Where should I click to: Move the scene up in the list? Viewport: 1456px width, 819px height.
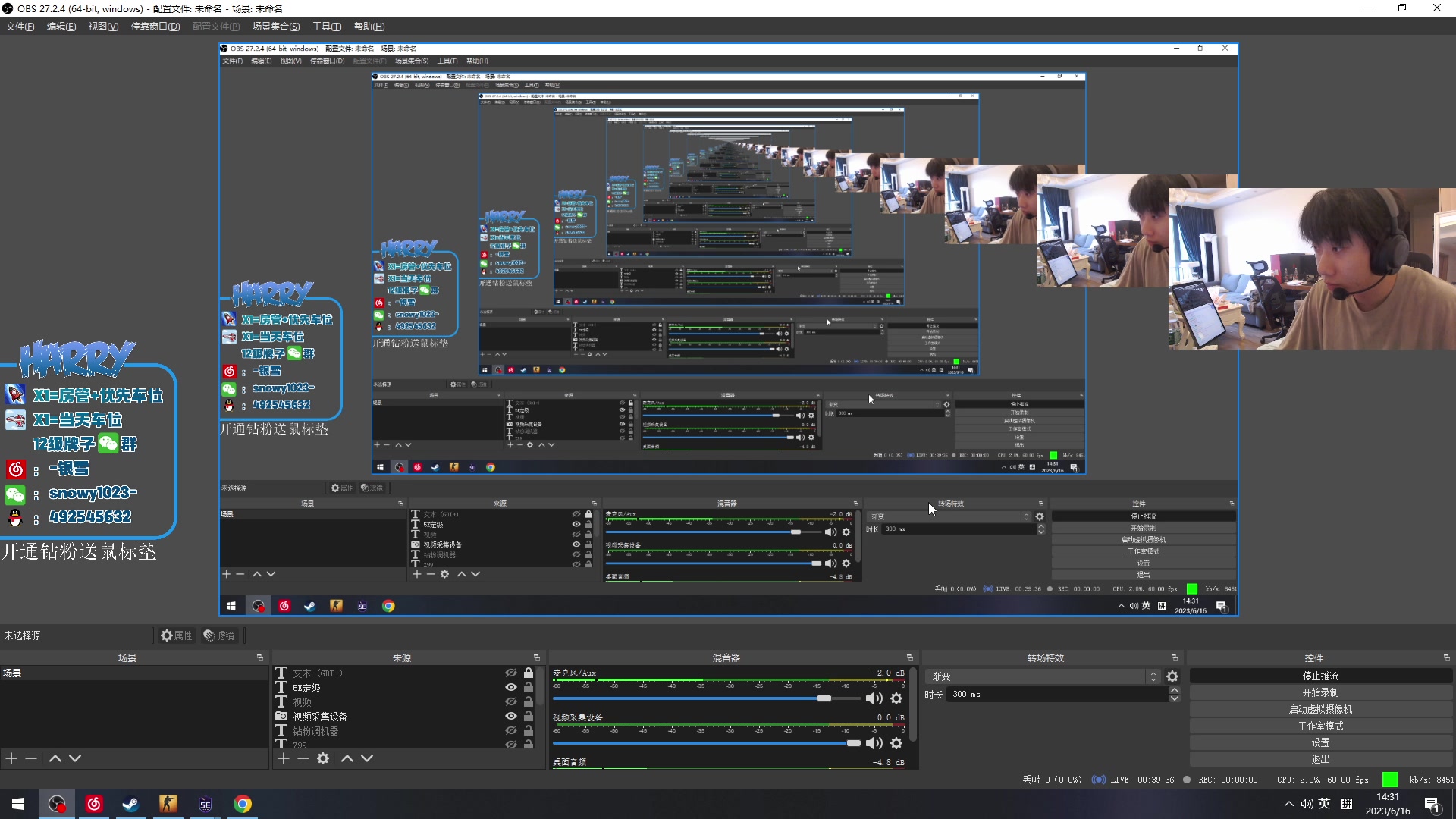(x=55, y=758)
